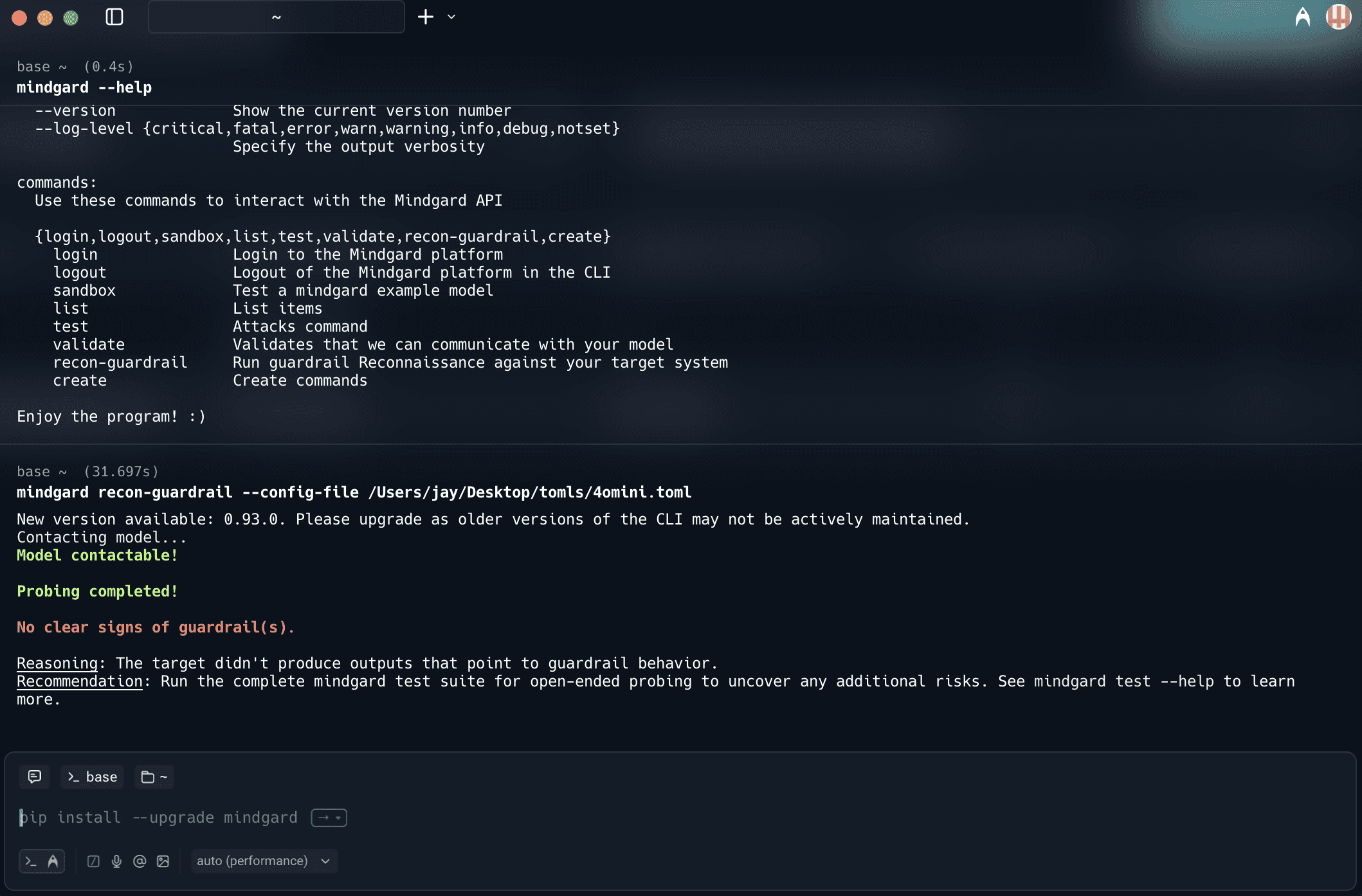Click 'Enjoy the program! :)' line
This screenshot has height=896, width=1362.
111,417
